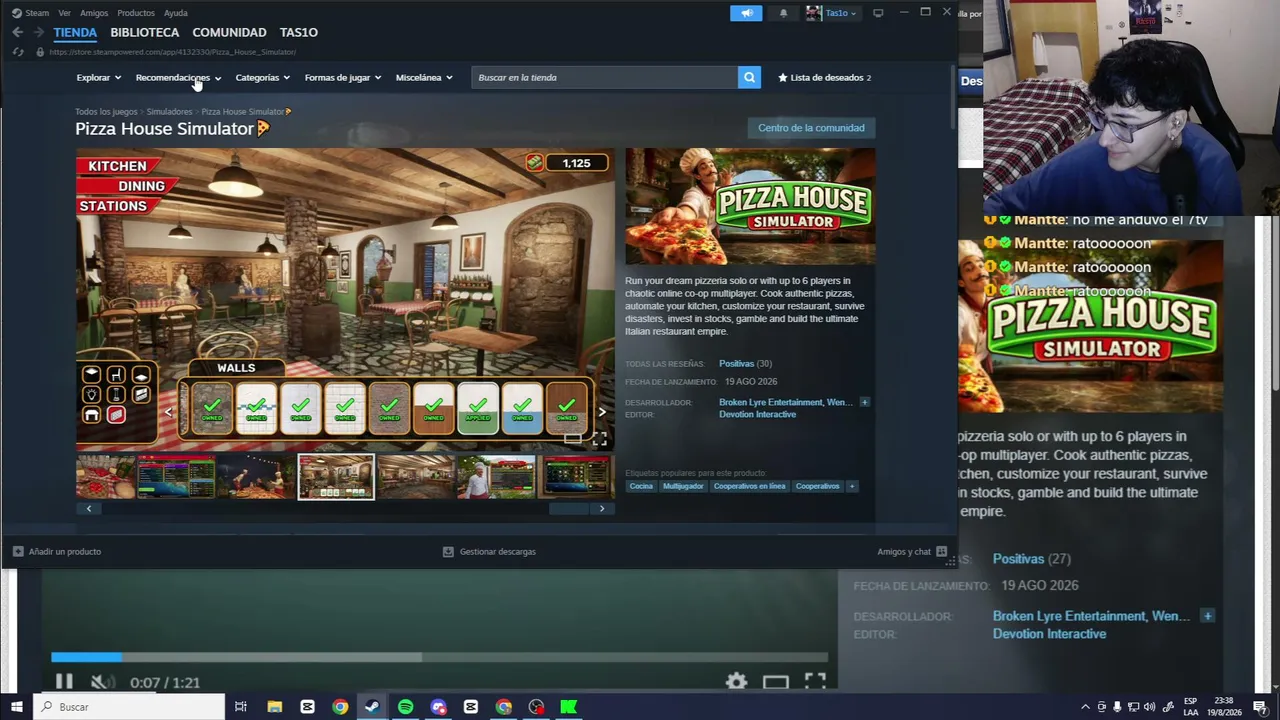Expand the Explorar store dropdown
The width and height of the screenshot is (1280, 720).
click(98, 77)
